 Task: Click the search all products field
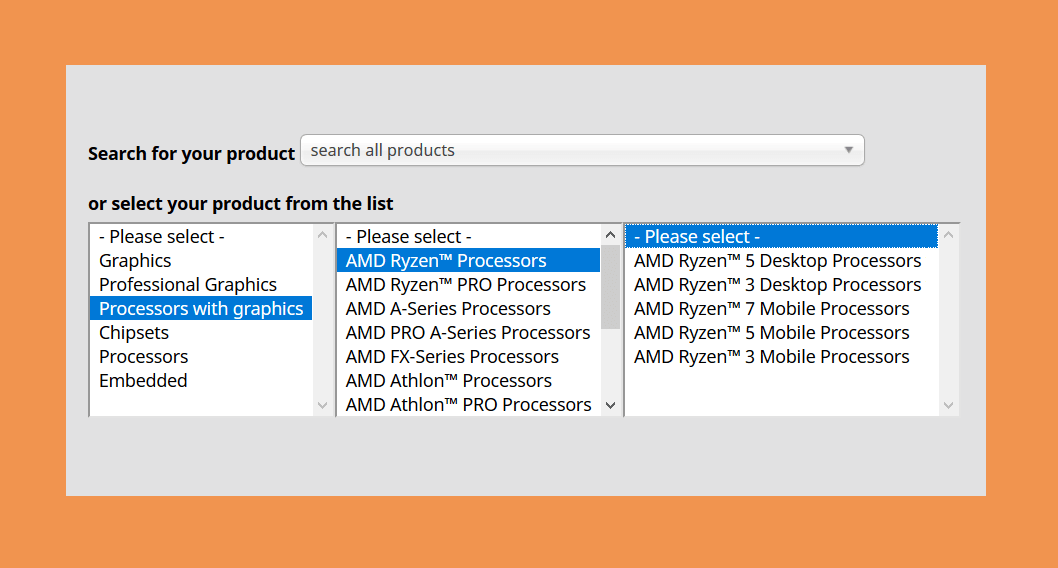tap(582, 150)
